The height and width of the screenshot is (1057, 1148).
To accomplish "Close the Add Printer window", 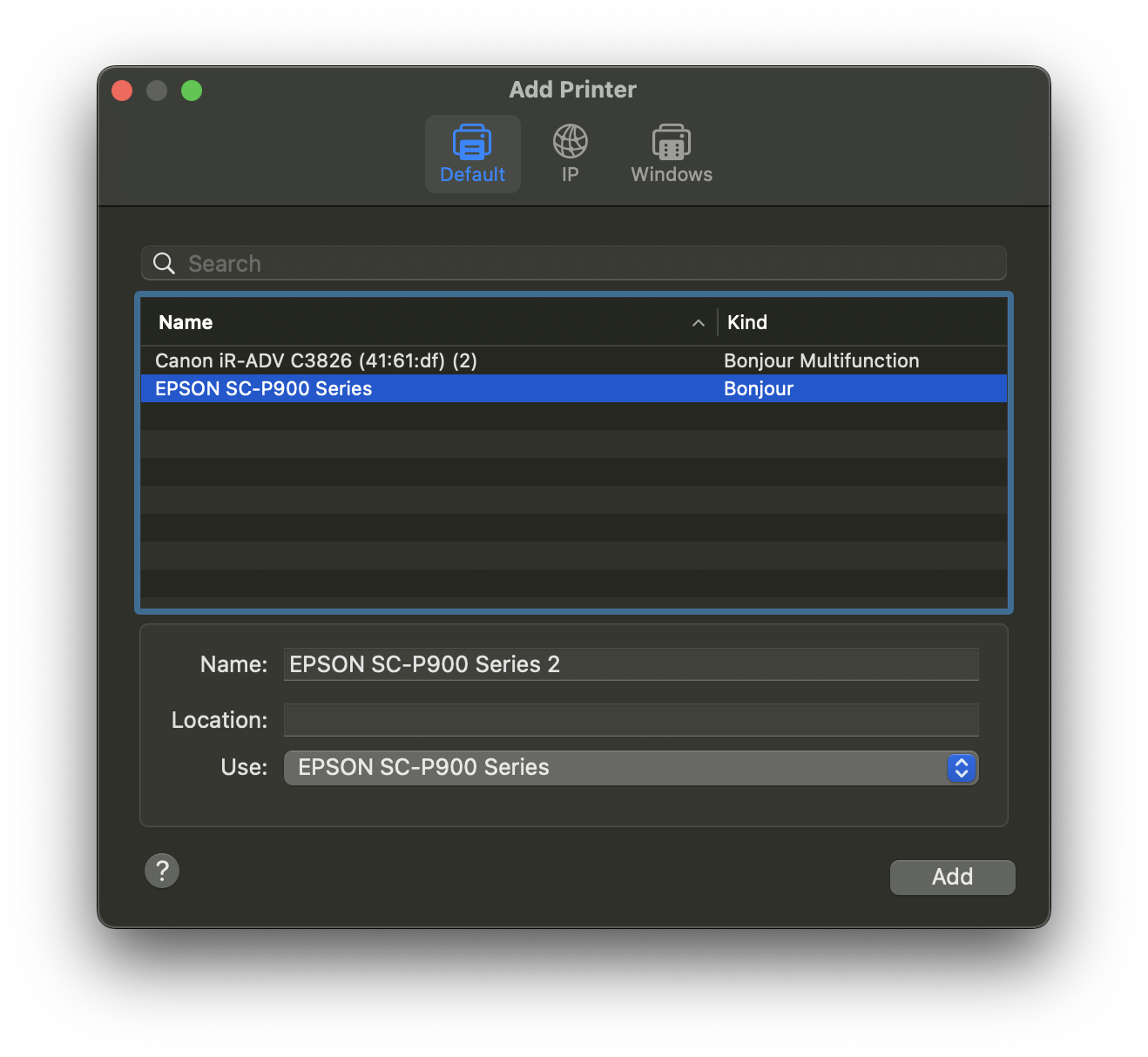I will pyautogui.click(x=122, y=91).
